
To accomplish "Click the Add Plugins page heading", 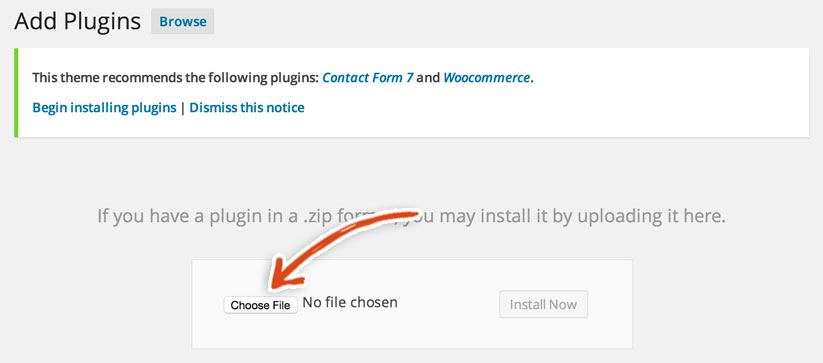I will click(77, 22).
